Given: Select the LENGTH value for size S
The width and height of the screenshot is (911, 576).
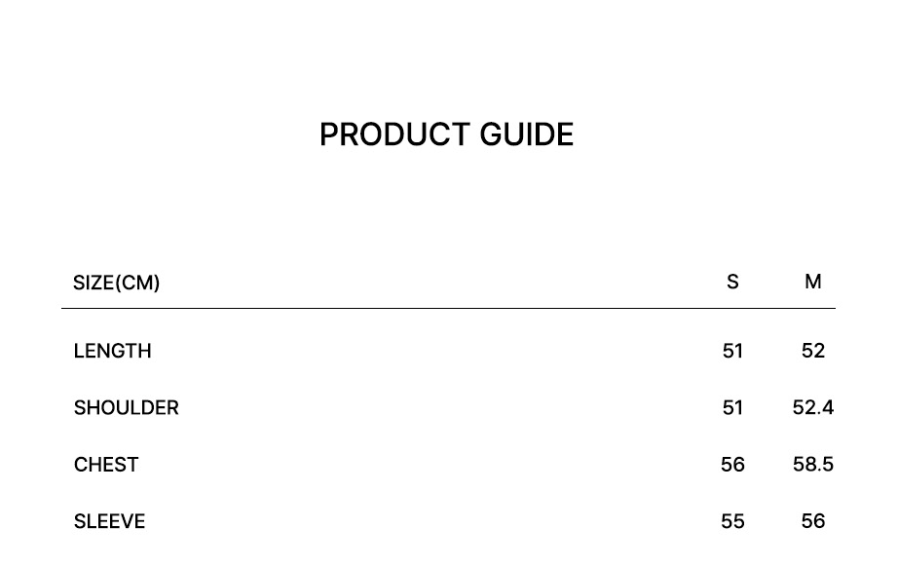Looking at the screenshot, I should click(x=733, y=351).
